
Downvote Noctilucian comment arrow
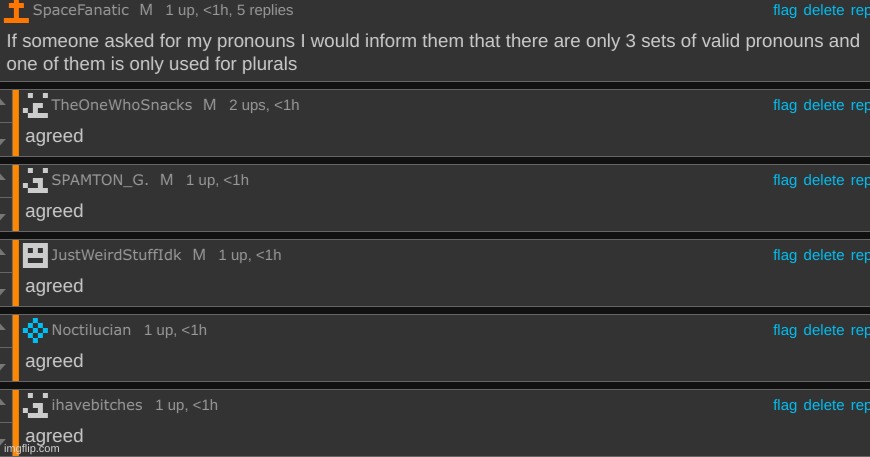click(x=3, y=367)
